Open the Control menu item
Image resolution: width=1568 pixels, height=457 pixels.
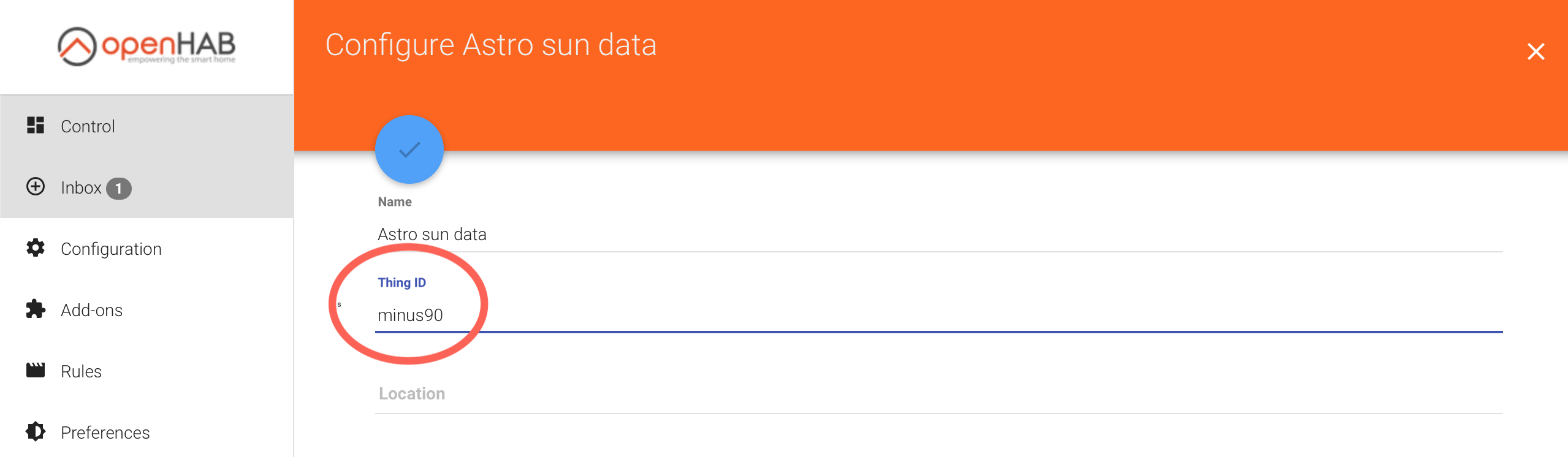(88, 126)
